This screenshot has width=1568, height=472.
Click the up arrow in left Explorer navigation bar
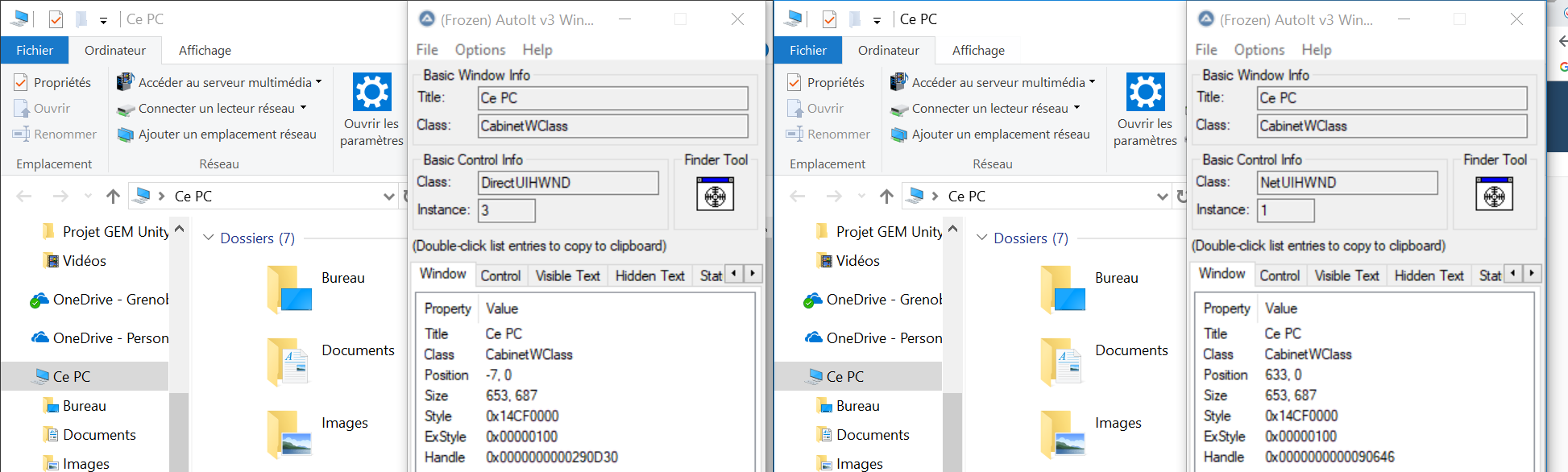pyautogui.click(x=113, y=196)
